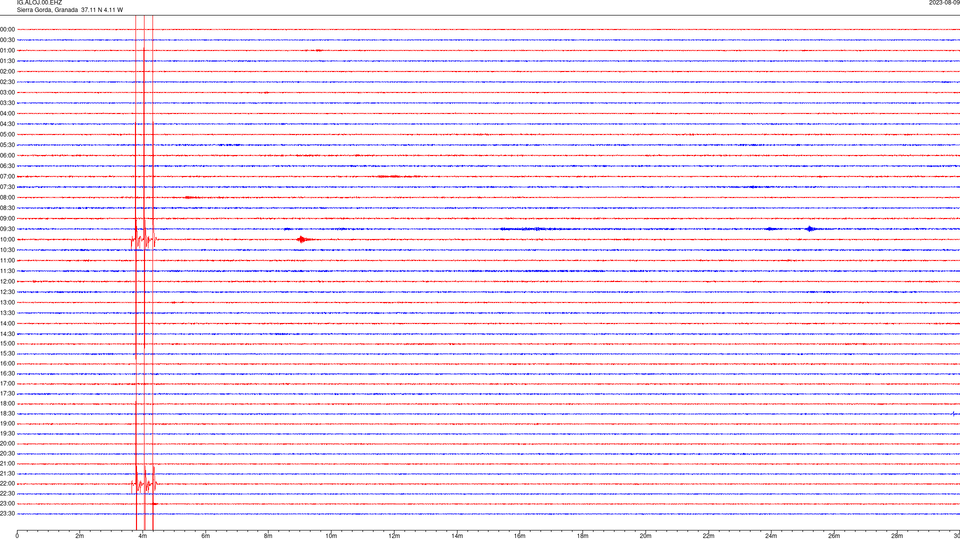Click the 16m tick label on time axis
Screen dimensions: 960x540
tap(519, 536)
